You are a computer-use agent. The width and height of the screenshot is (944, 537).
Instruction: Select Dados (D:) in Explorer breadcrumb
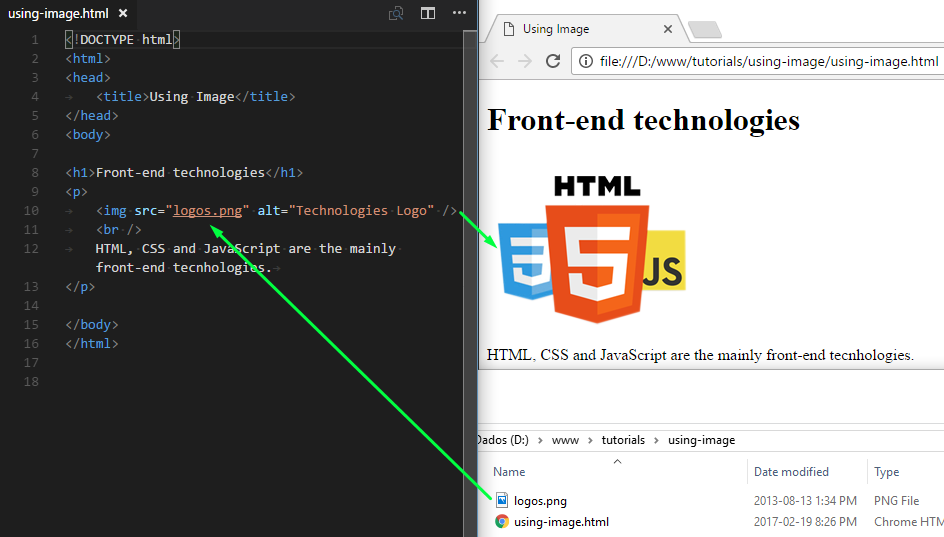[503, 440]
